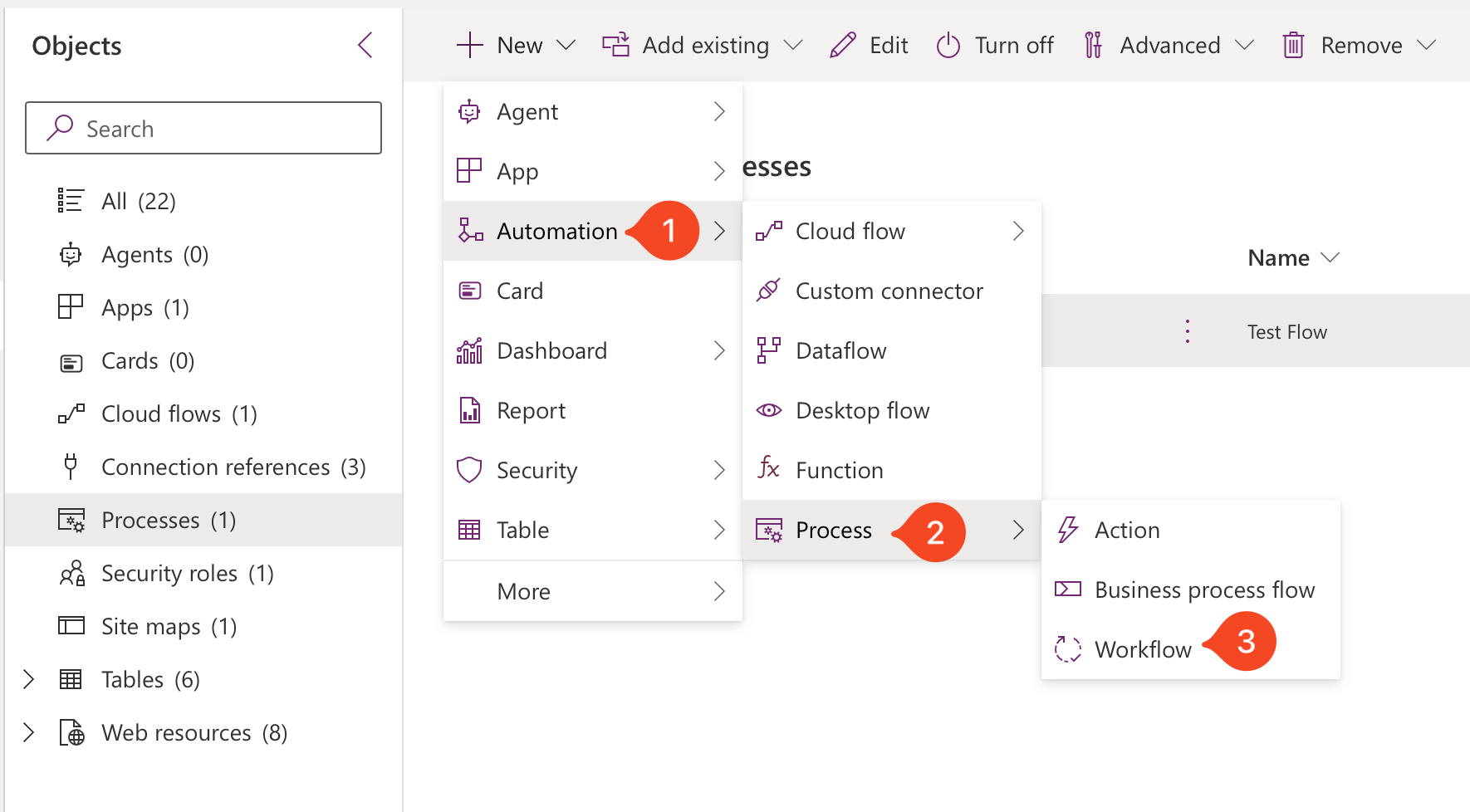1470x812 pixels.
Task: Click the Custom connector plug icon
Action: coord(768,291)
